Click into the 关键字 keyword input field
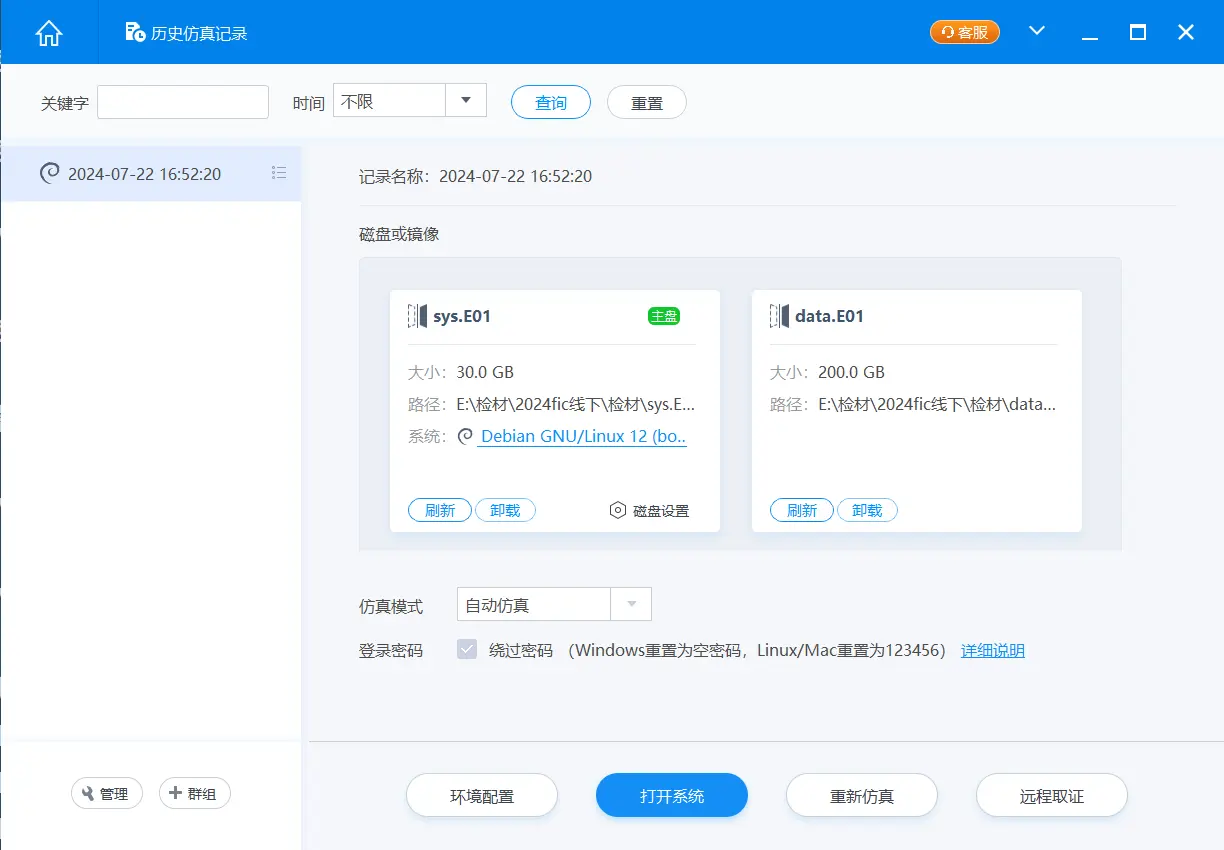 point(183,102)
